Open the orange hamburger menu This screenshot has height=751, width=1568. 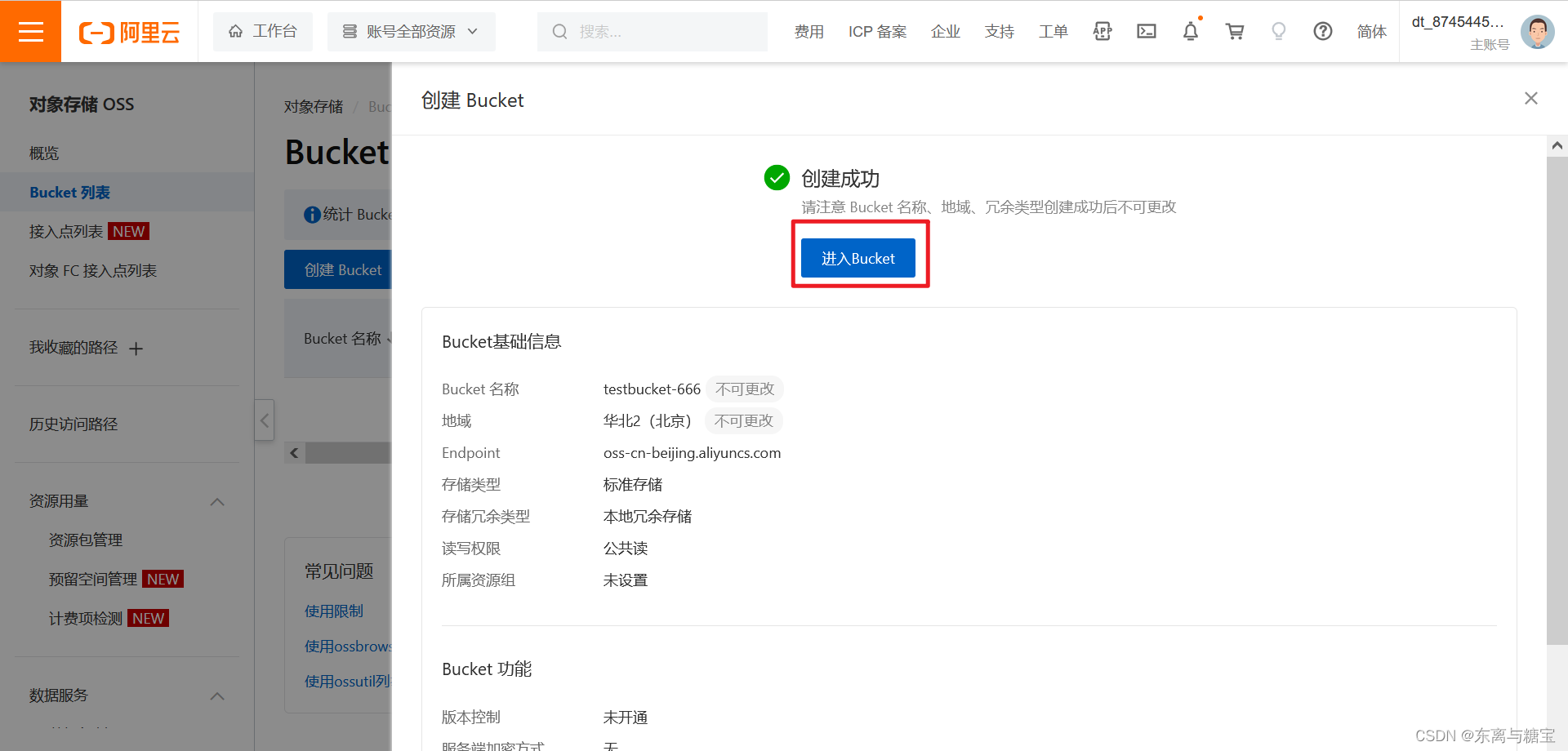click(30, 31)
